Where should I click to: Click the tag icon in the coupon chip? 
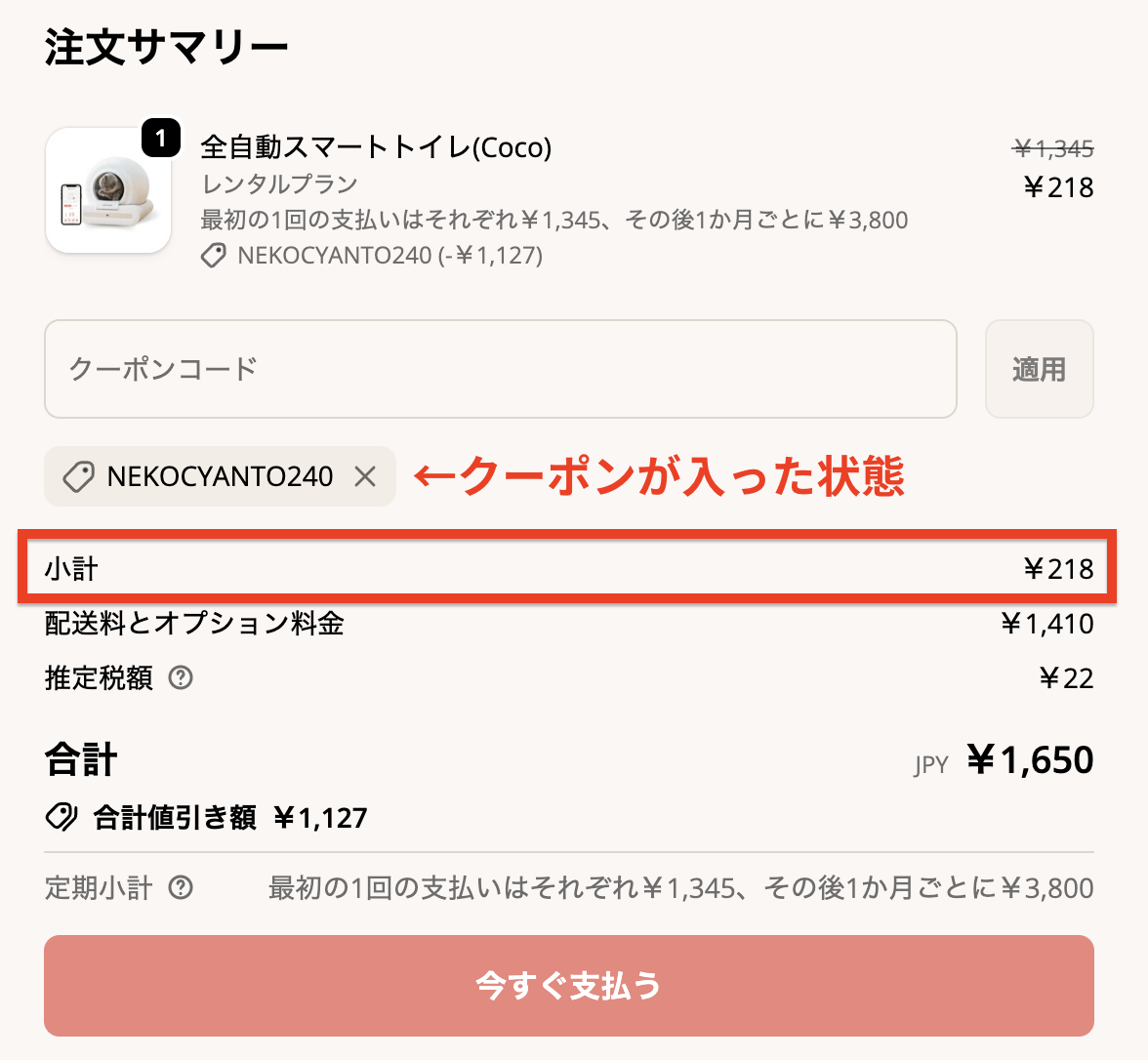(x=78, y=476)
